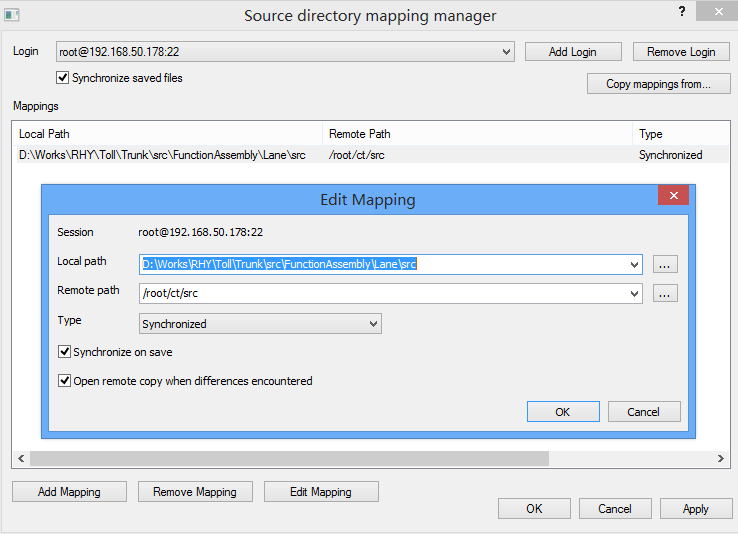Image resolution: width=738 pixels, height=534 pixels.
Task: Click the Add Mapping button
Action: 69,492
